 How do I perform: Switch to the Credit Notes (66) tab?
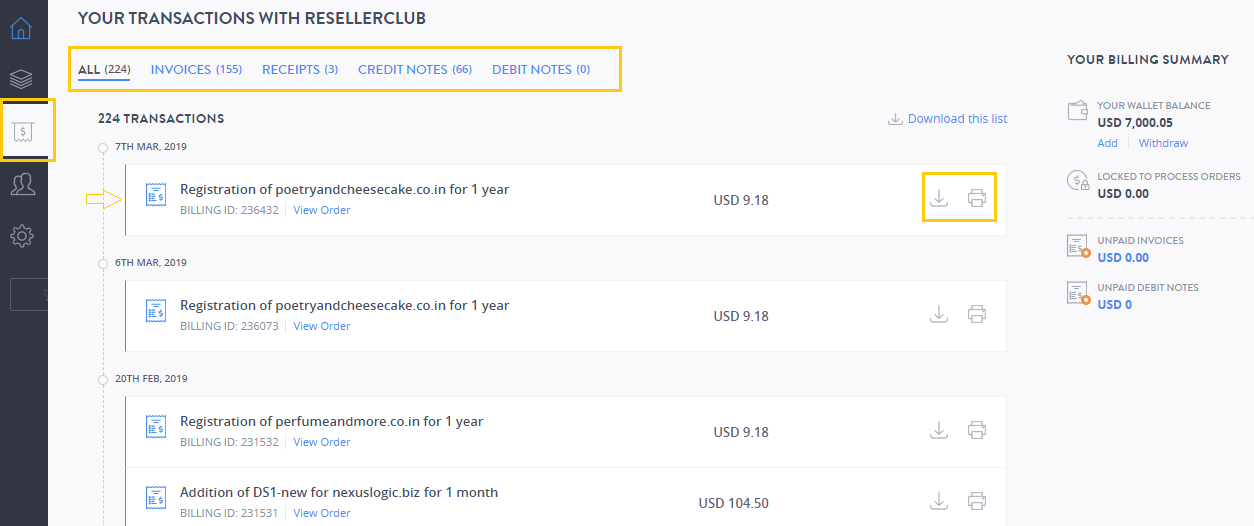[415, 70]
